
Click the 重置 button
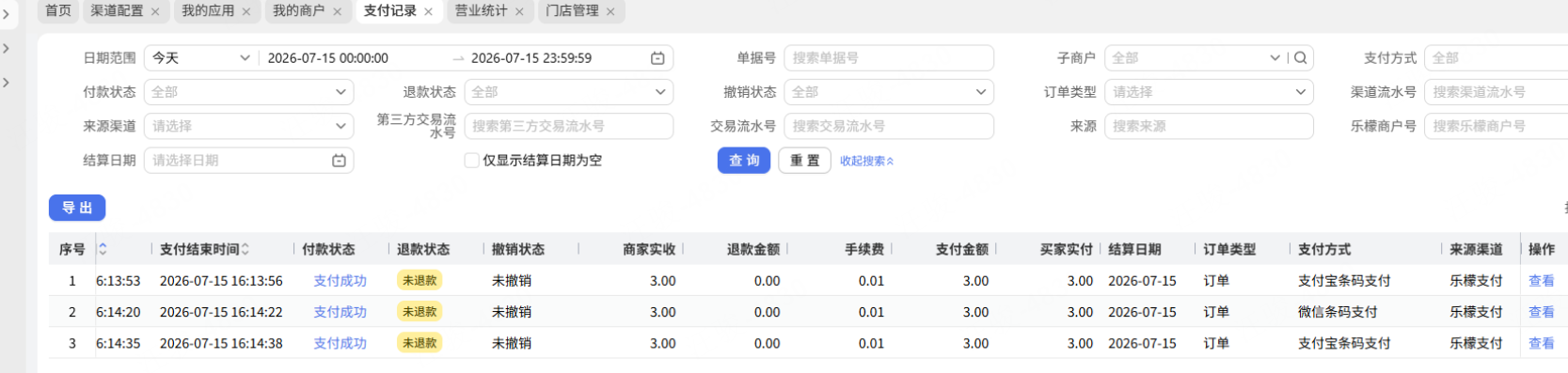pyautogui.click(x=804, y=161)
